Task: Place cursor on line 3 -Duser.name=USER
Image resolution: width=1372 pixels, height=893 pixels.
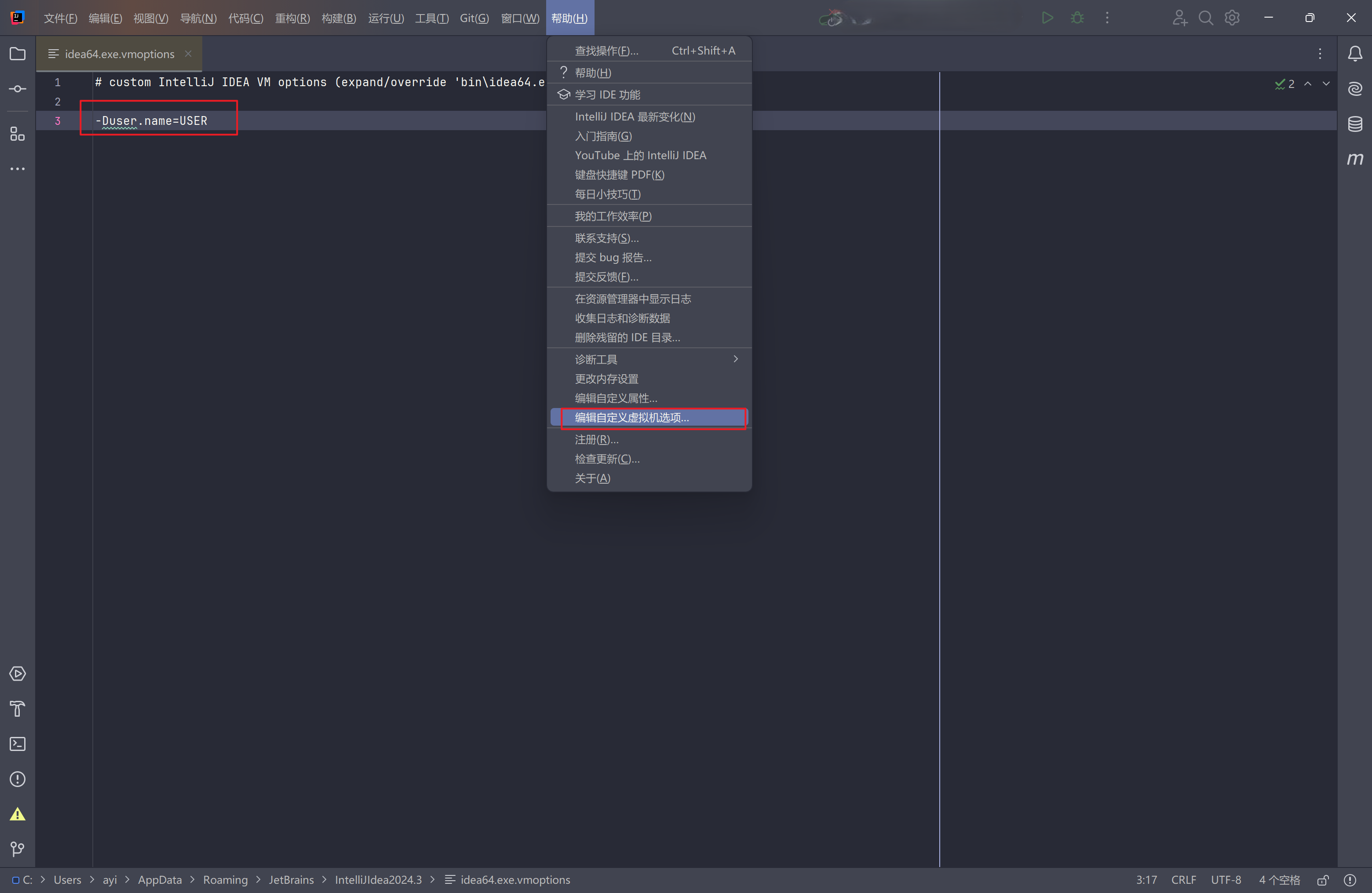Action: coord(151,121)
